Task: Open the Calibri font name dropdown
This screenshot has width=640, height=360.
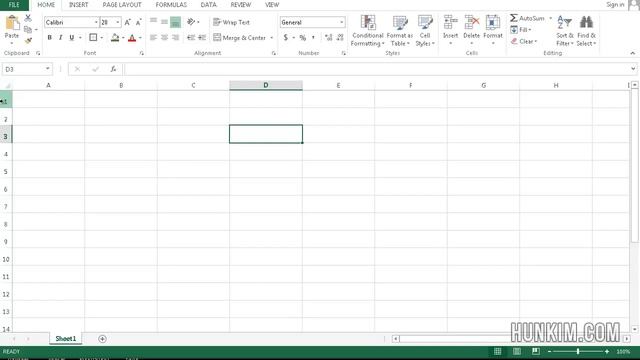Action: (96, 22)
